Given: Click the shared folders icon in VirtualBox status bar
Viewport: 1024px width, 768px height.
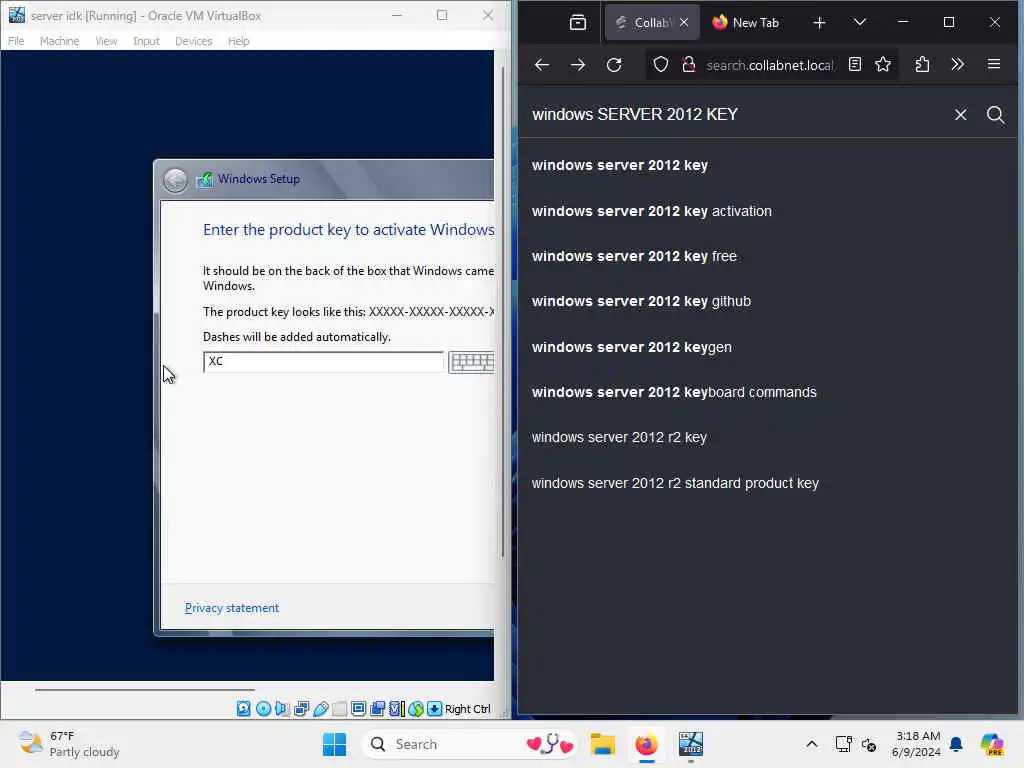Looking at the screenshot, I should 340,709.
